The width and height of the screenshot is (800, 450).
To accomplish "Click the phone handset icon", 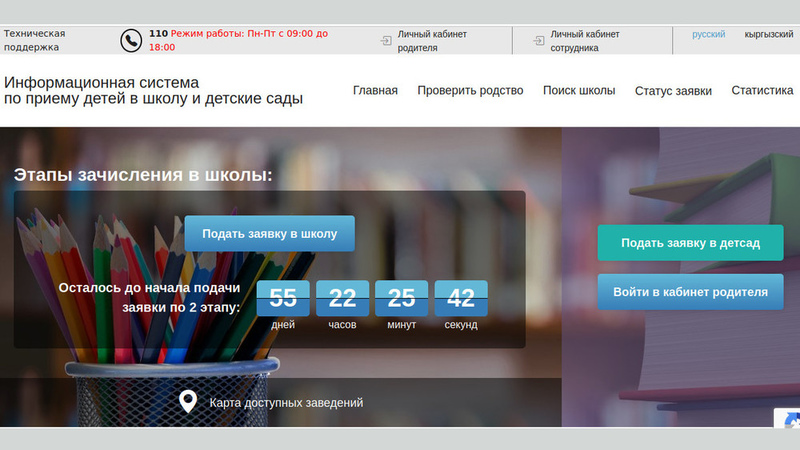I will pyautogui.click(x=131, y=40).
